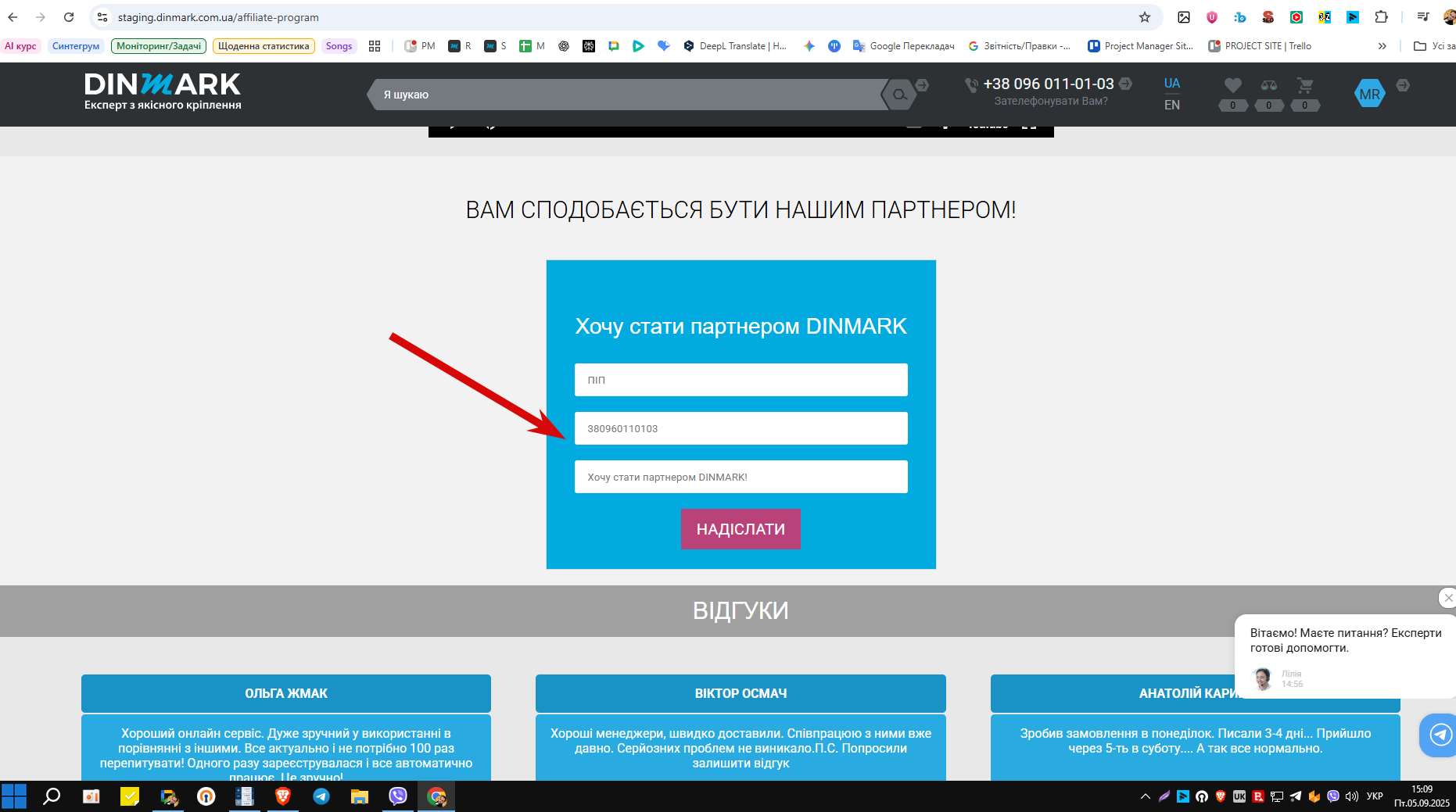
Task: Open the 'Щоденна статистика' bookmark tab group
Action: (x=264, y=46)
